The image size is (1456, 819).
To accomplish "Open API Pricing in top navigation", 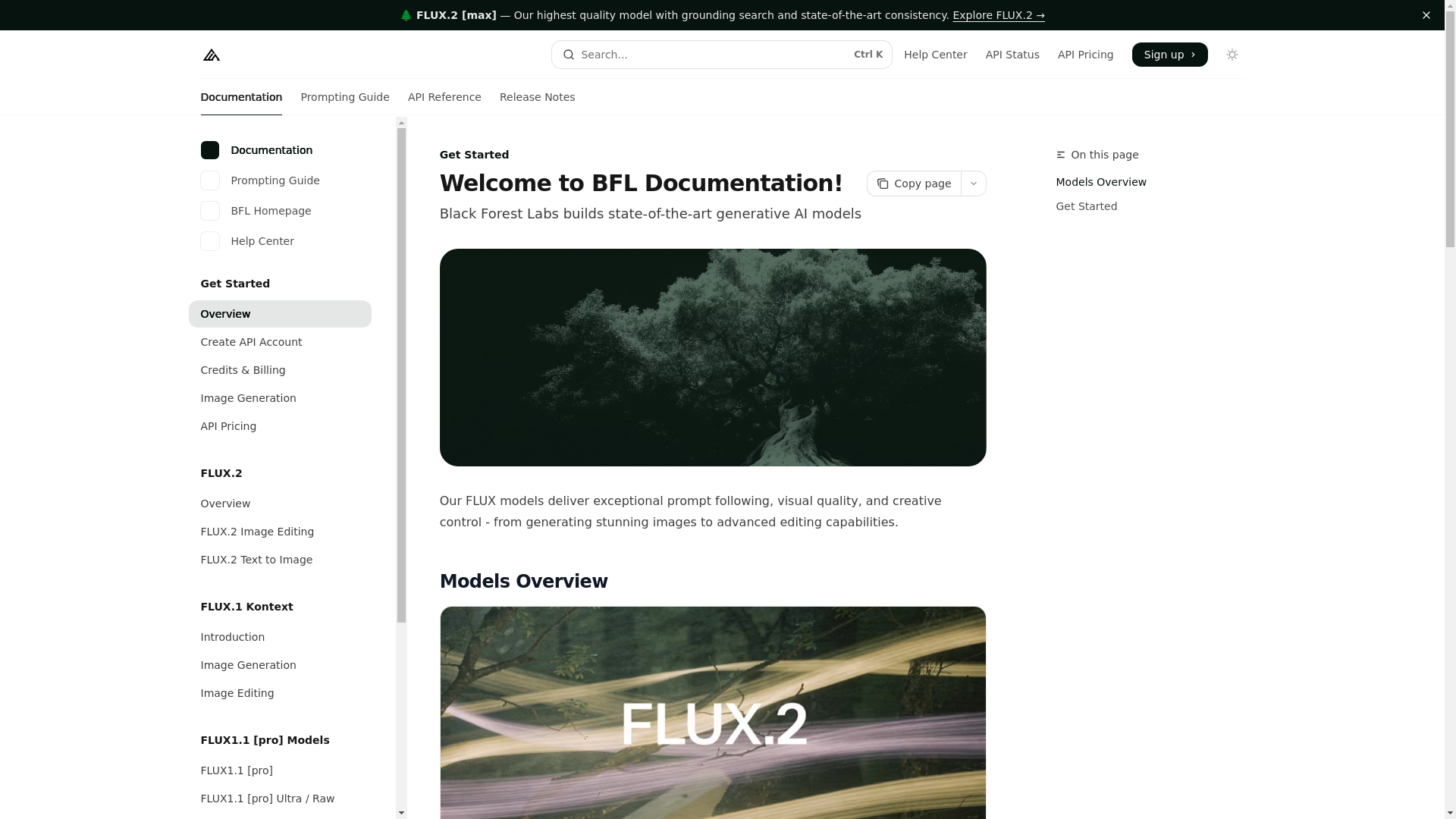I will coord(1085,55).
